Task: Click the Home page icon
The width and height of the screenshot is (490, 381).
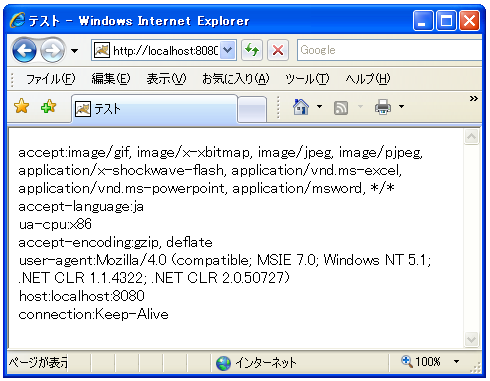Action: coord(301,107)
